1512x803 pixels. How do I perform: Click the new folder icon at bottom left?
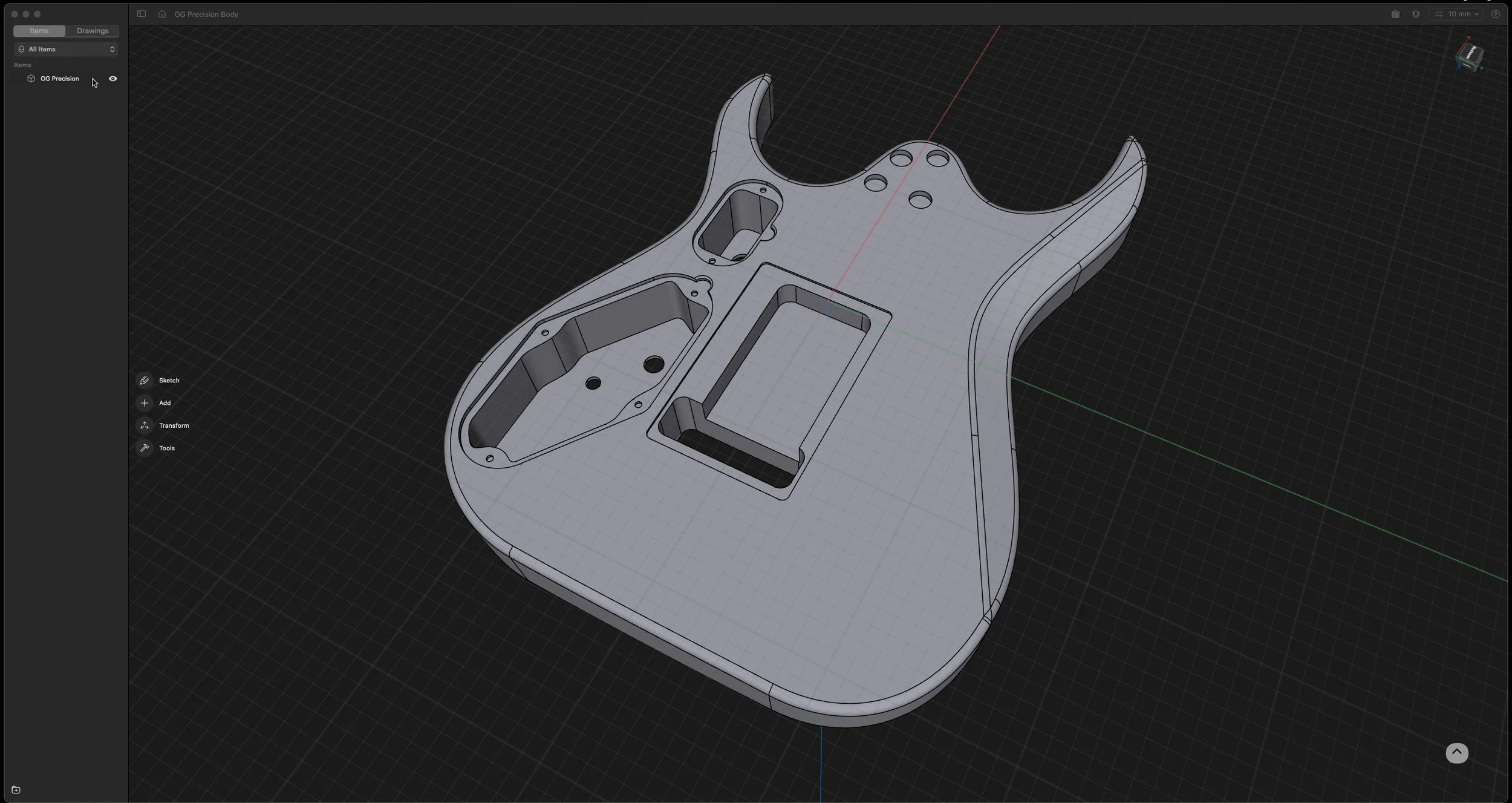[16, 790]
